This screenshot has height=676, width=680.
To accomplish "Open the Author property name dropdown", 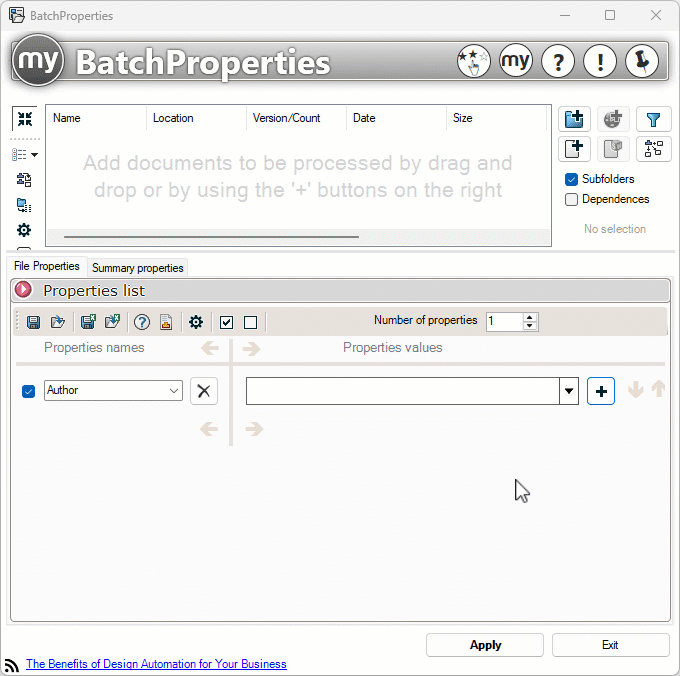I will point(174,391).
